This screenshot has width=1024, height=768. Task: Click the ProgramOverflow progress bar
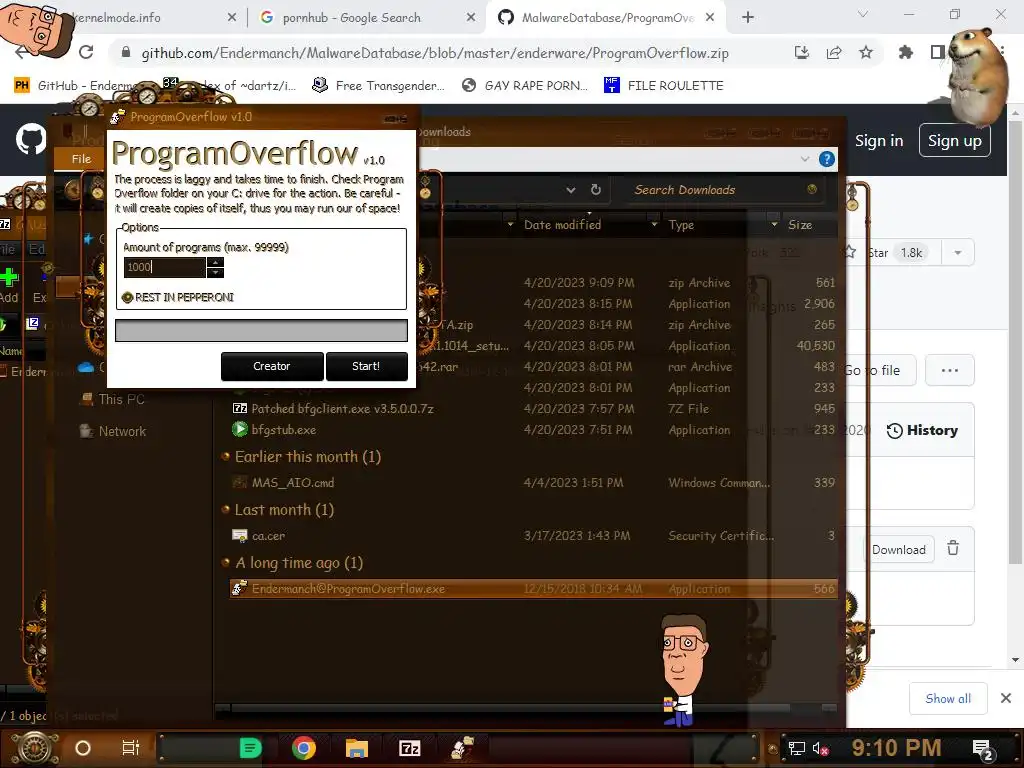[261, 330]
